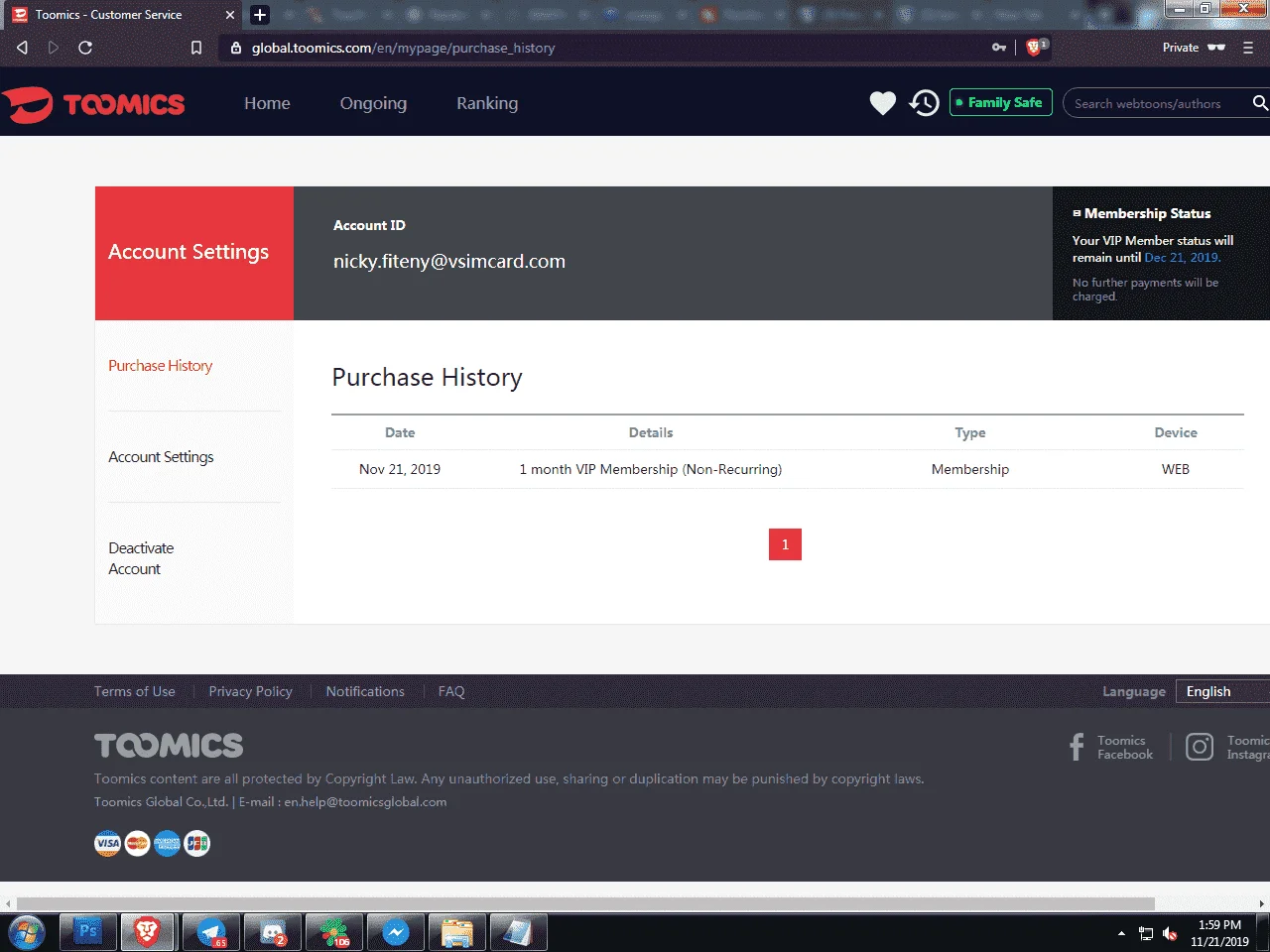Viewport: 1270px width, 952px height.
Task: Open Discord from taskbar
Action: coord(273,932)
